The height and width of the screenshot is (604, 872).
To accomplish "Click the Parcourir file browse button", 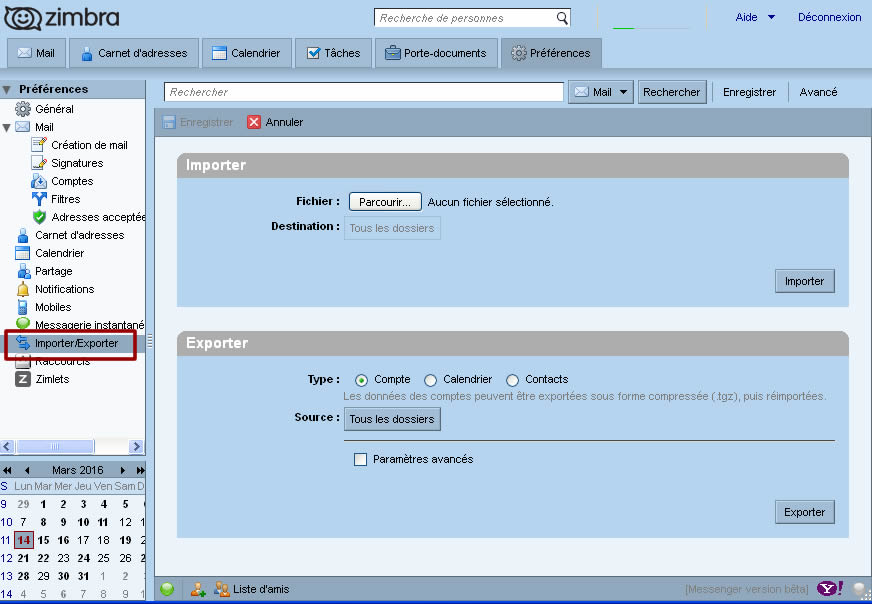I will tap(385, 202).
